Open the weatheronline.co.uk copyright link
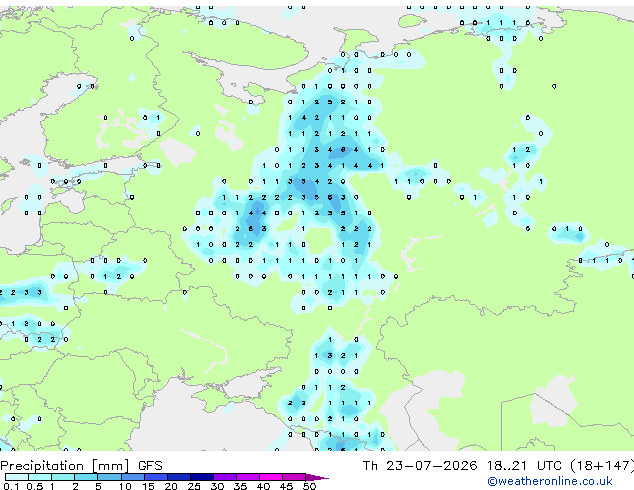This screenshot has width=634, height=490. point(549,481)
